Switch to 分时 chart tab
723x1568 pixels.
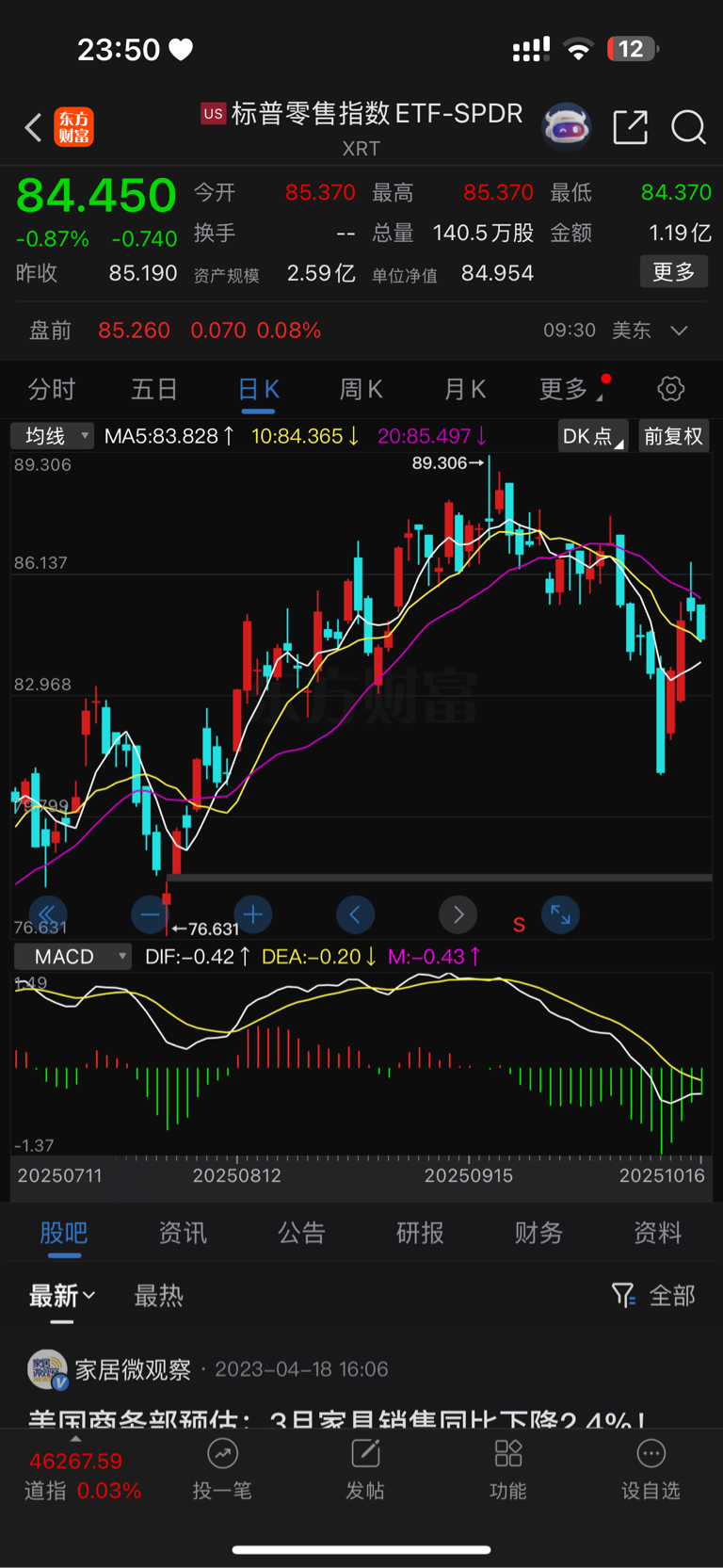[x=51, y=389]
